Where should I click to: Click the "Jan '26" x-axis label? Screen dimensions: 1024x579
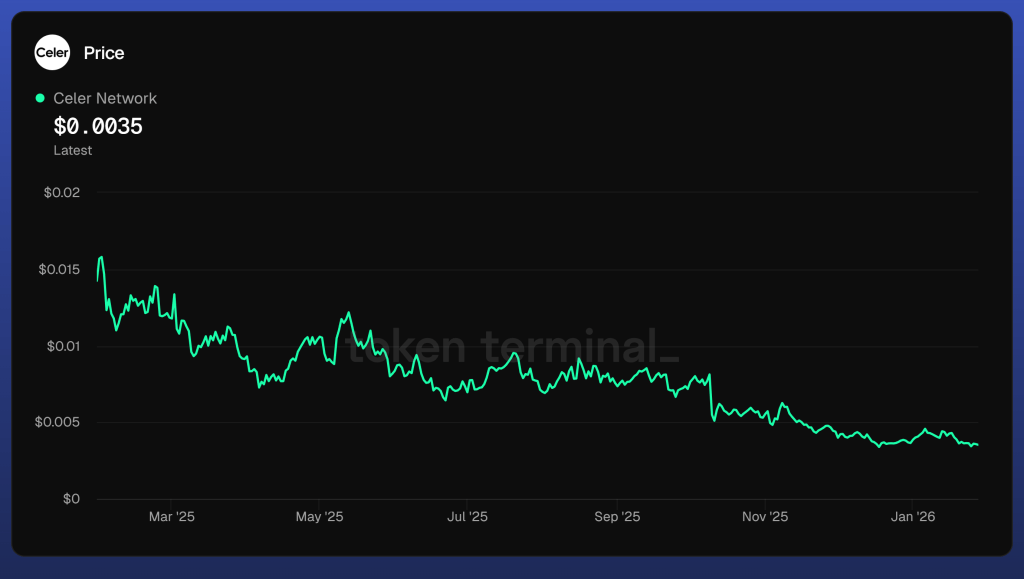913,516
